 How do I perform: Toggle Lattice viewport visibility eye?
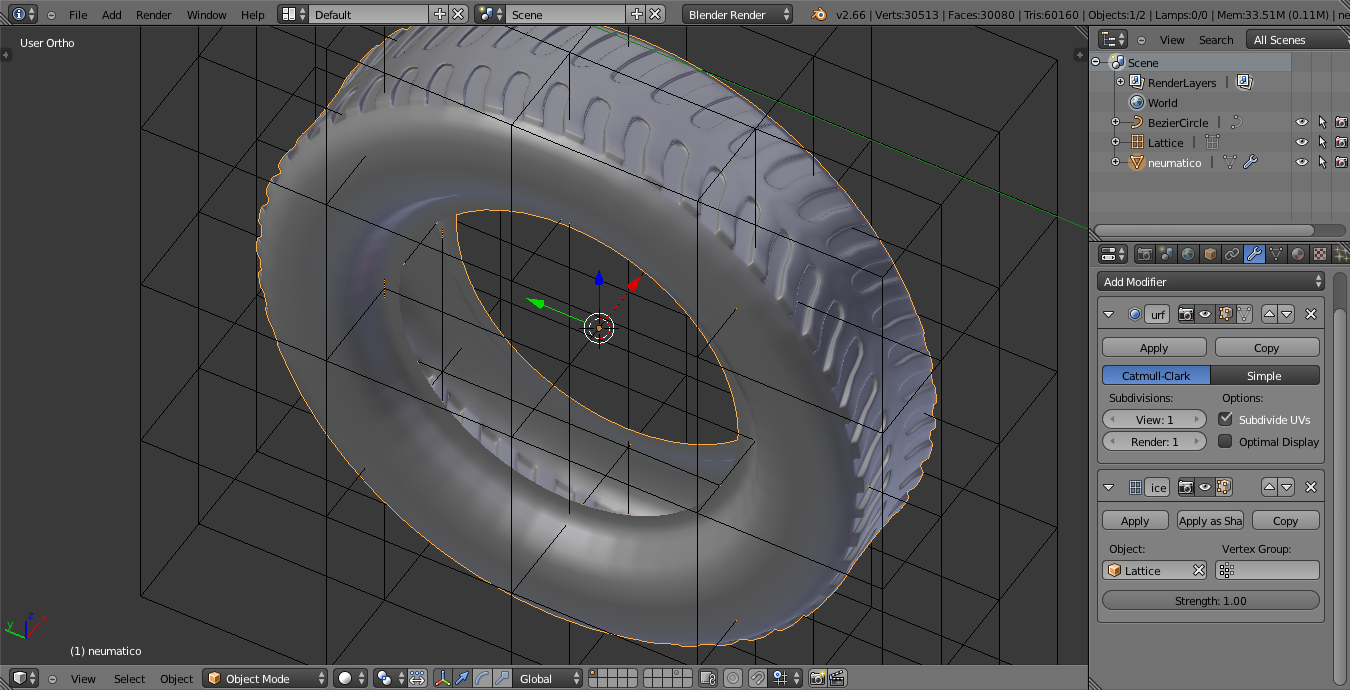pyautogui.click(x=1302, y=142)
